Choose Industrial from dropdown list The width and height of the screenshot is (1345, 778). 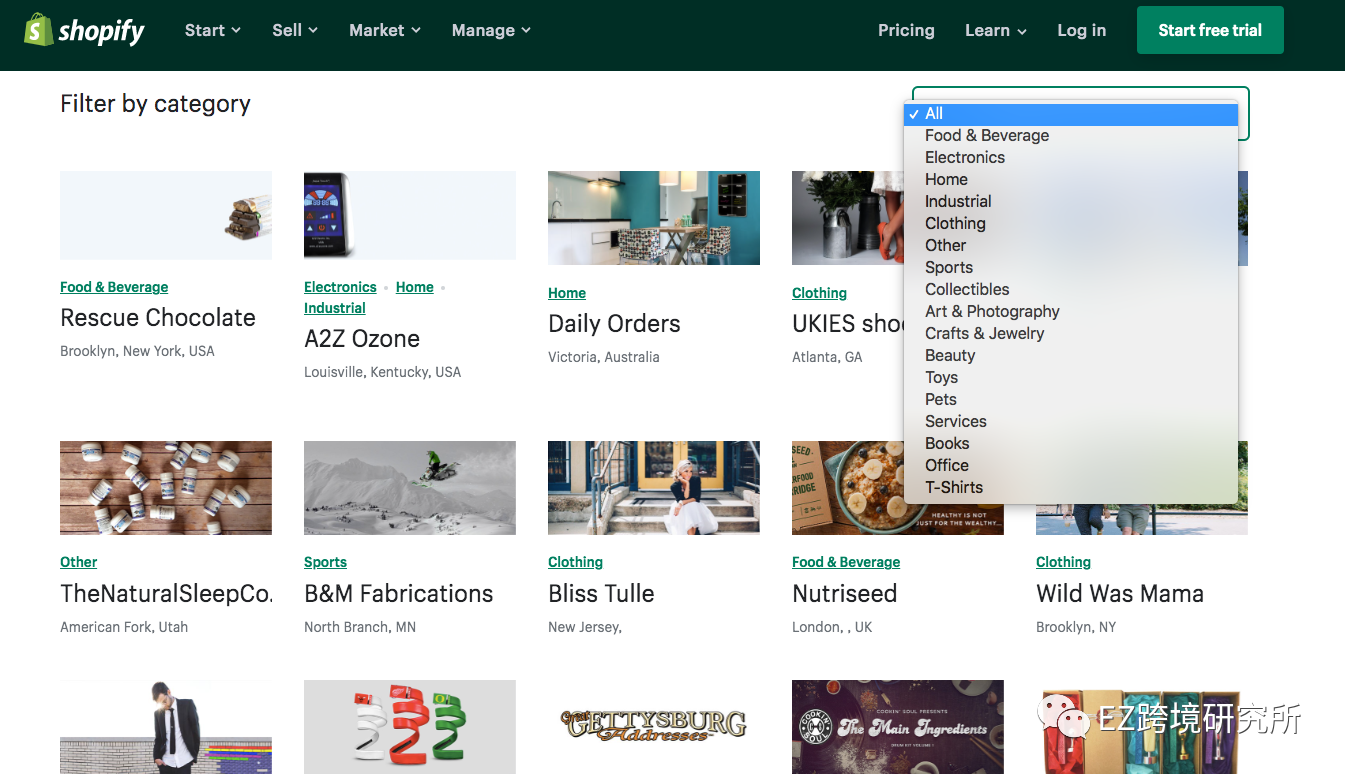[1071, 201]
